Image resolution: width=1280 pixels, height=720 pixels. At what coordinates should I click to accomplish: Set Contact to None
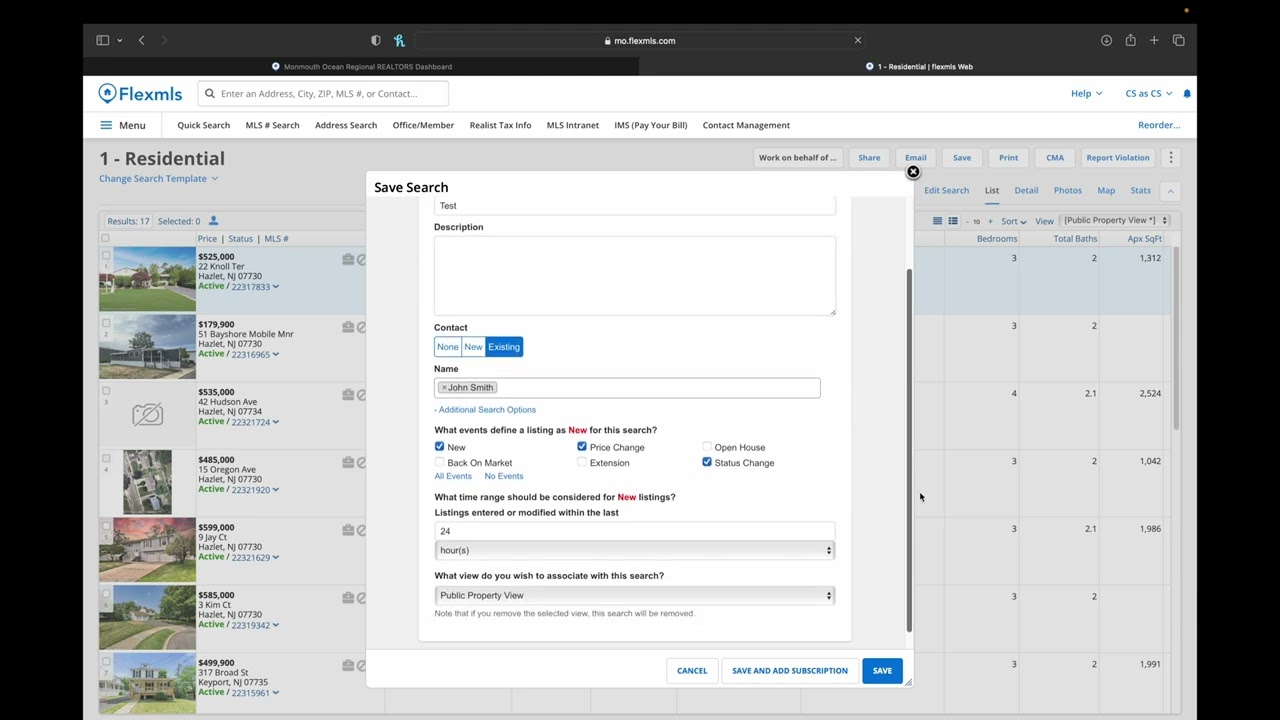point(447,347)
